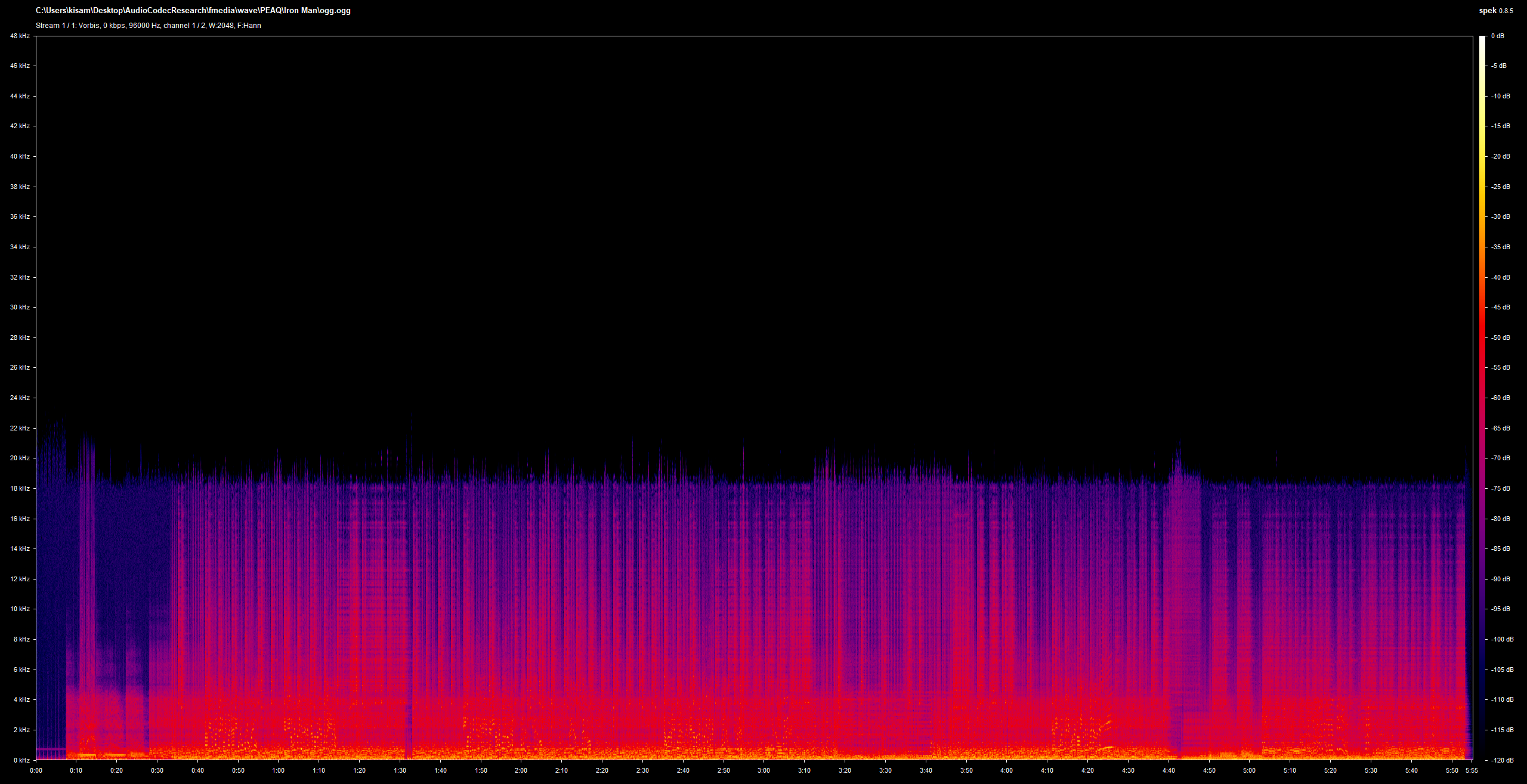Click the 0 dB scale label
The width and height of the screenshot is (1527, 784).
point(1497,36)
